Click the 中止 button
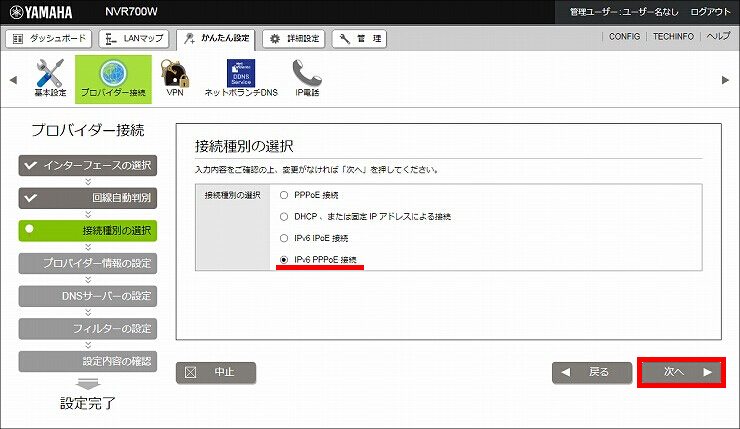The image size is (740, 429). 216,372
